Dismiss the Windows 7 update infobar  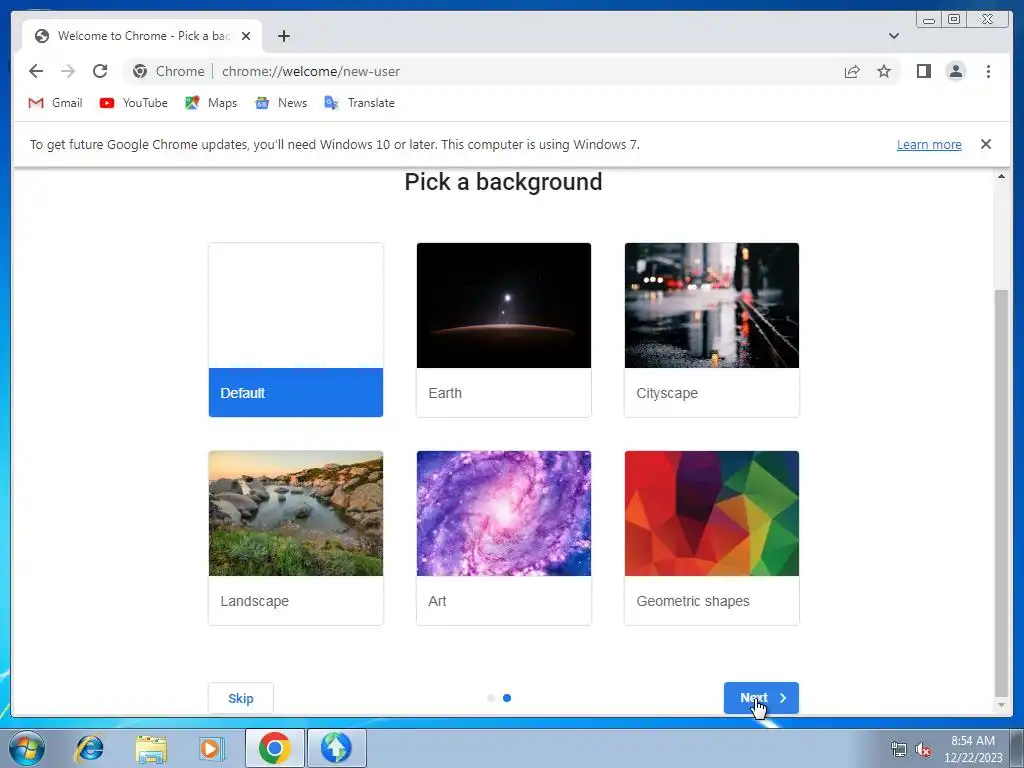[985, 144]
